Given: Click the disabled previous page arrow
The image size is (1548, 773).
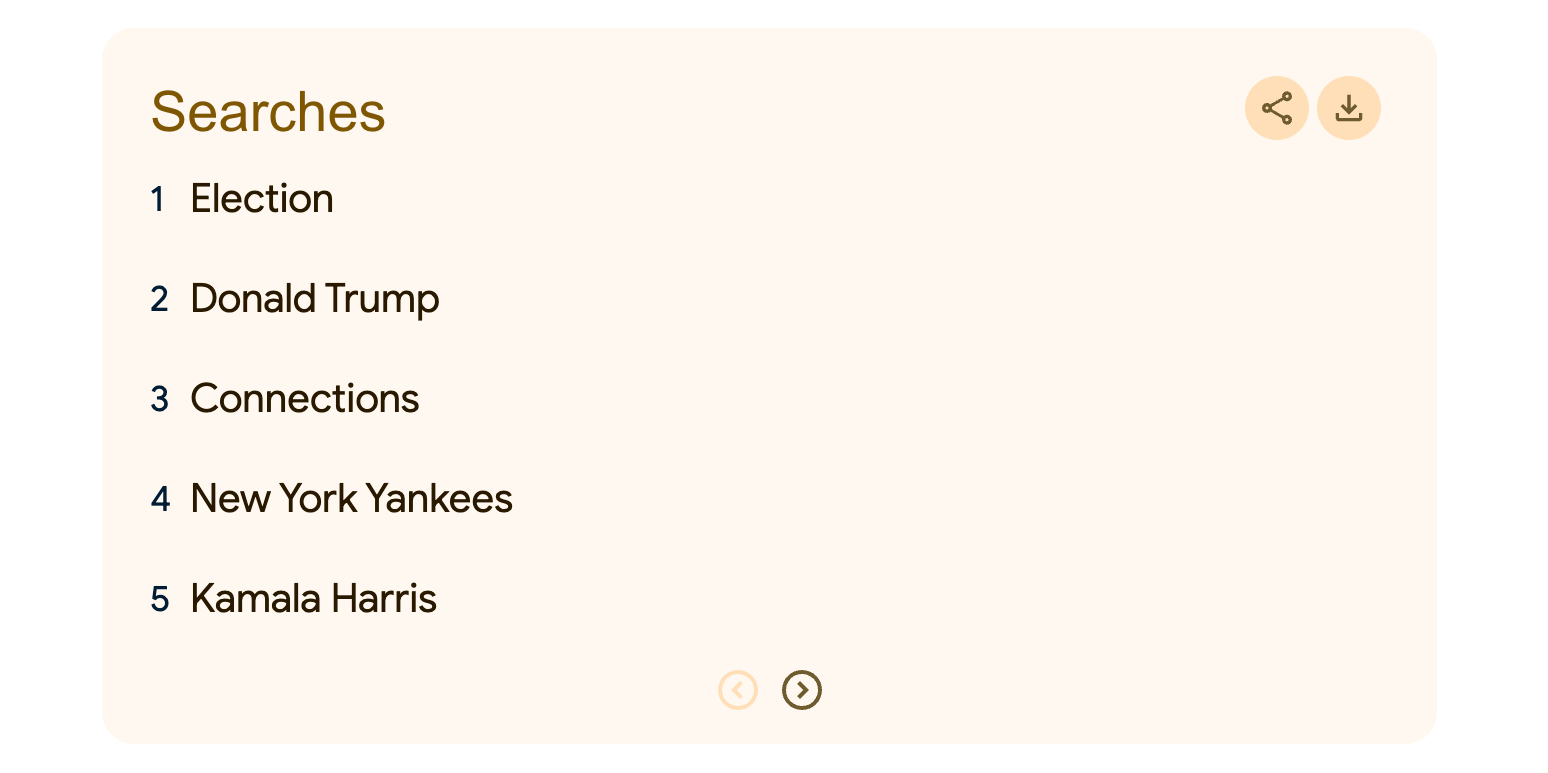Looking at the screenshot, I should click(x=738, y=690).
